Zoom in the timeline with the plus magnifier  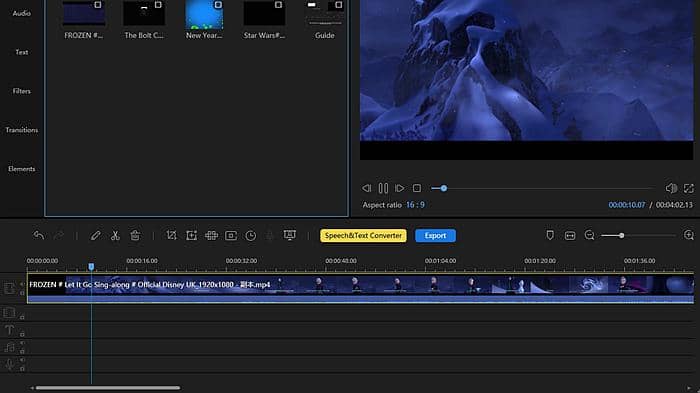[x=689, y=235]
